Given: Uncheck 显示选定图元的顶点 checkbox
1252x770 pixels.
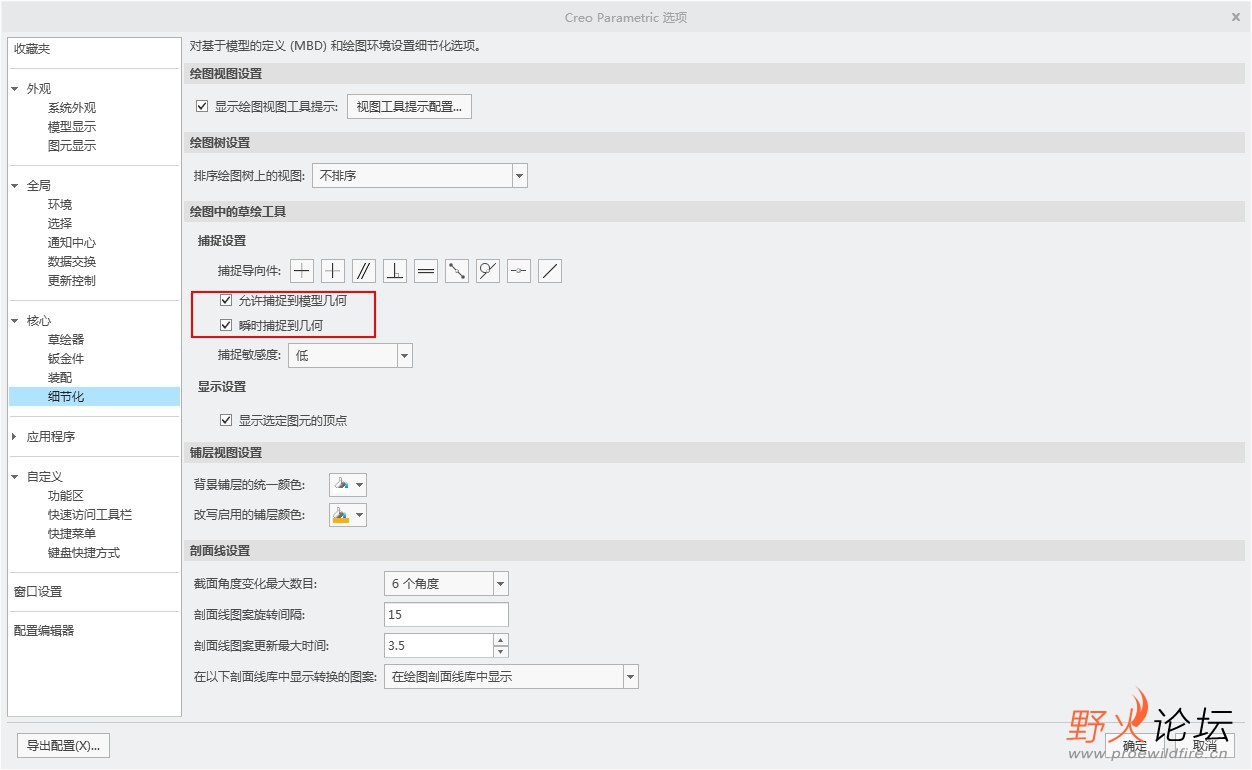Looking at the screenshot, I should [x=226, y=420].
